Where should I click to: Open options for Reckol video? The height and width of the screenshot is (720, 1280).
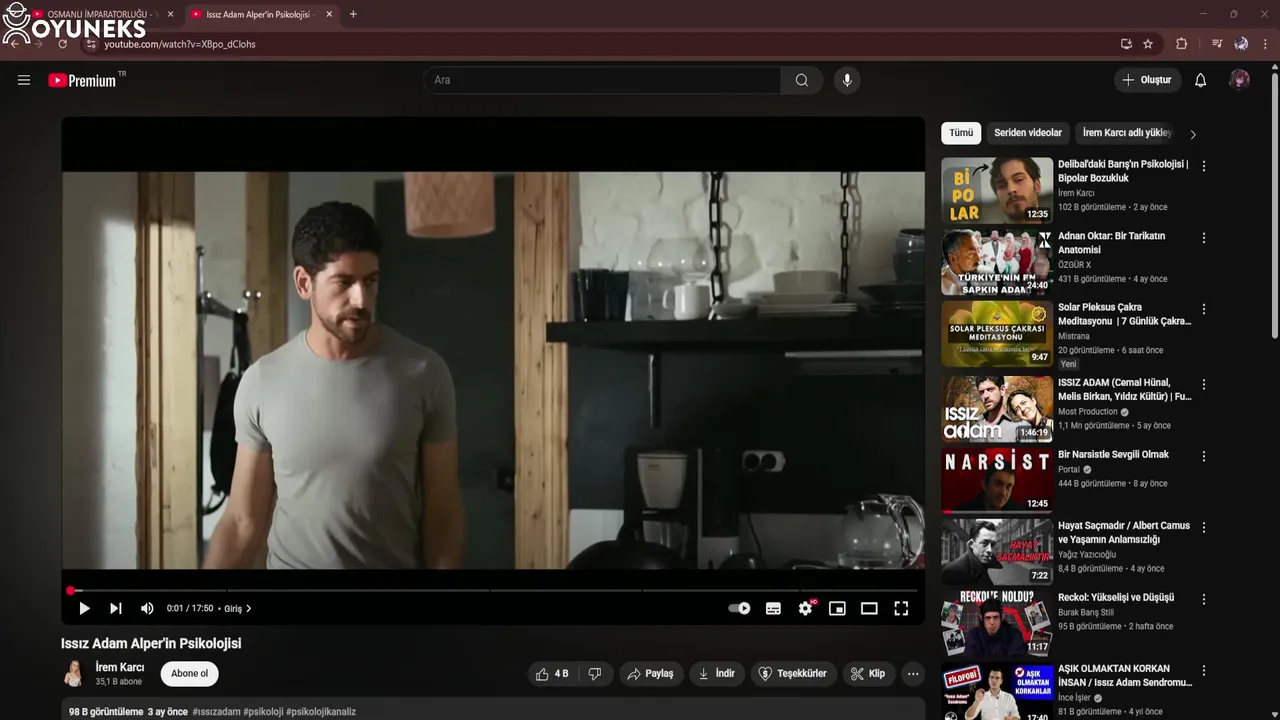click(x=1204, y=599)
